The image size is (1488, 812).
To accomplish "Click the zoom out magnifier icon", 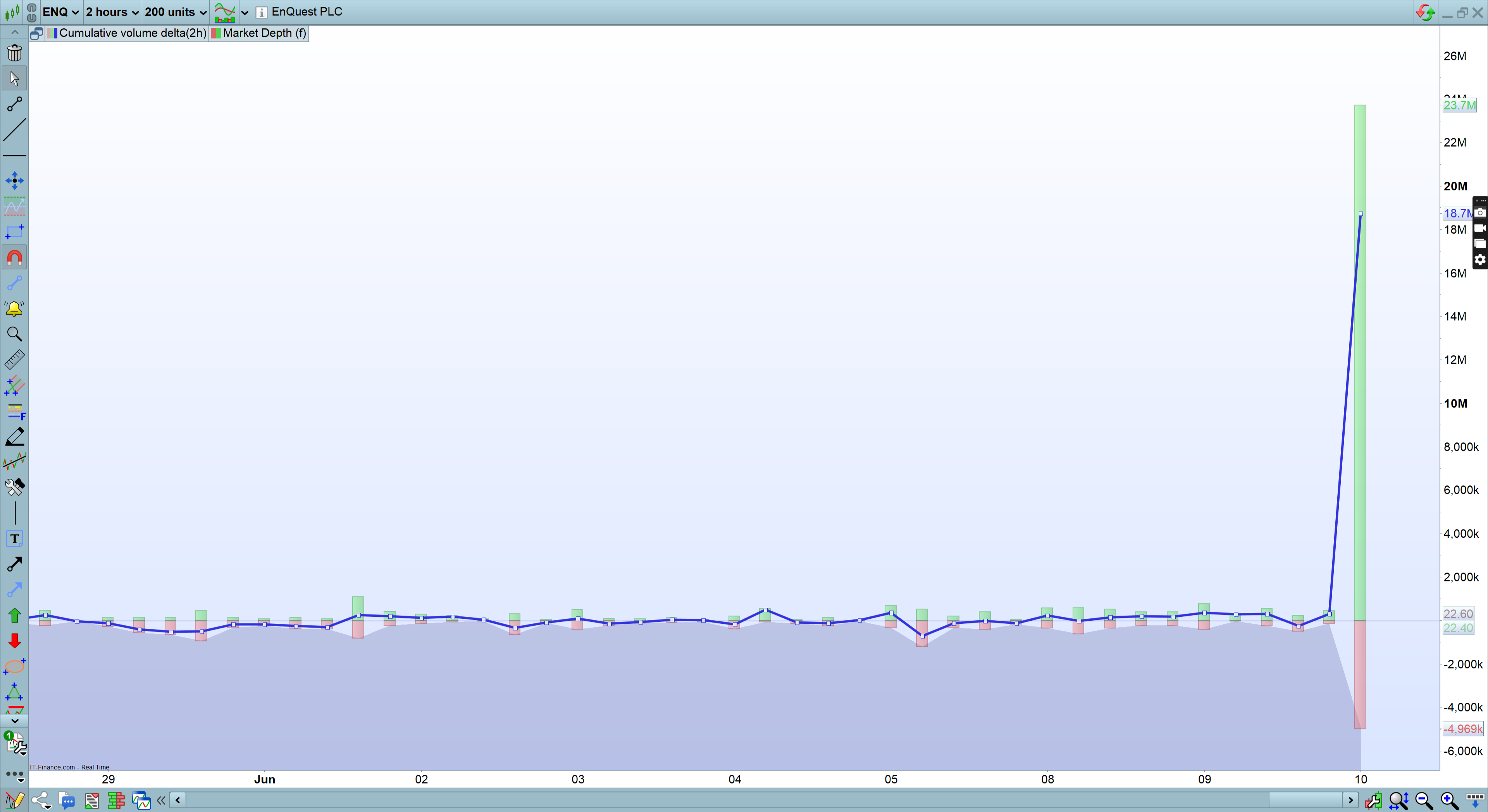I will point(1424,800).
